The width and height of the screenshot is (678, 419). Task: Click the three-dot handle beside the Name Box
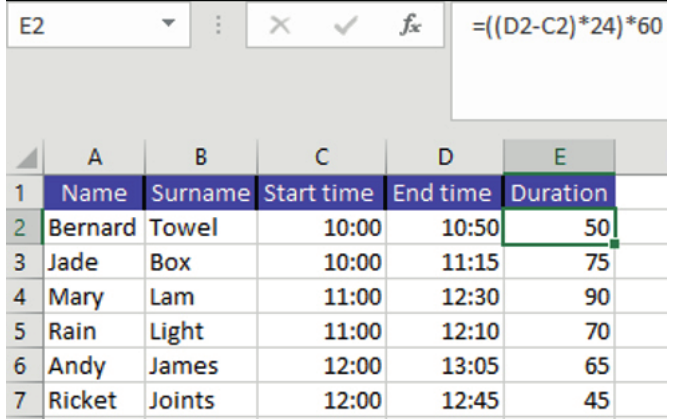(218, 25)
